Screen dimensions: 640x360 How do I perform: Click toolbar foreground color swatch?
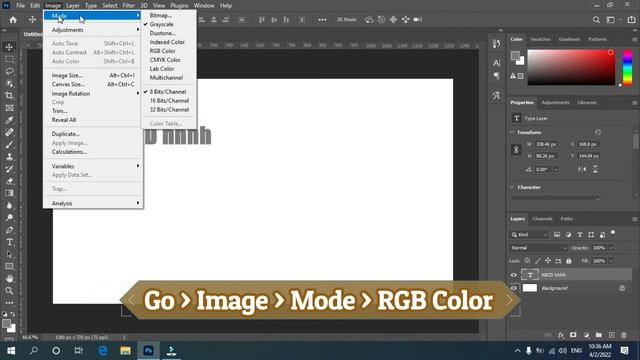6,324
